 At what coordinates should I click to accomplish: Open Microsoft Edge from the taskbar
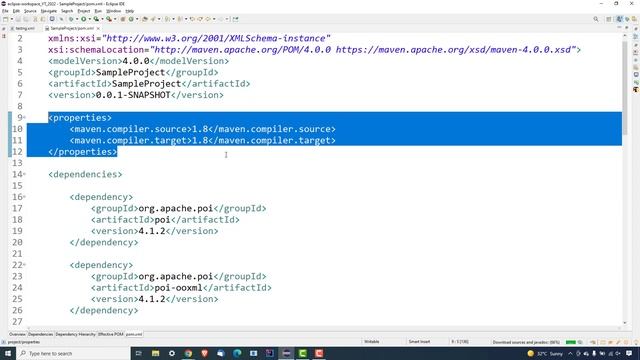[x=237, y=353]
